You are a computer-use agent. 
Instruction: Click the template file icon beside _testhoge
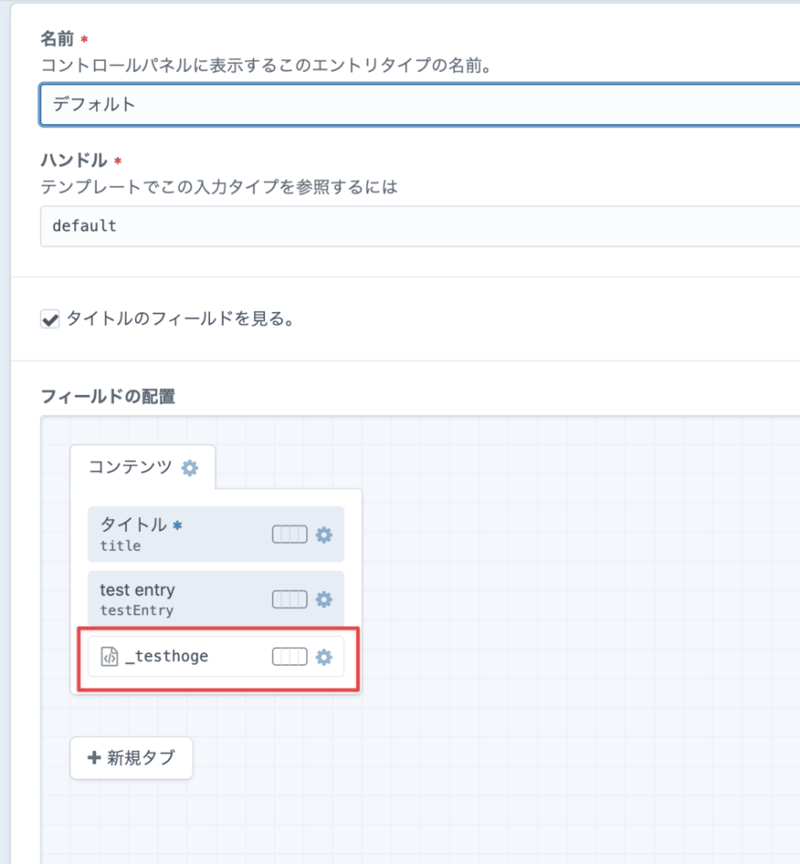(109, 657)
